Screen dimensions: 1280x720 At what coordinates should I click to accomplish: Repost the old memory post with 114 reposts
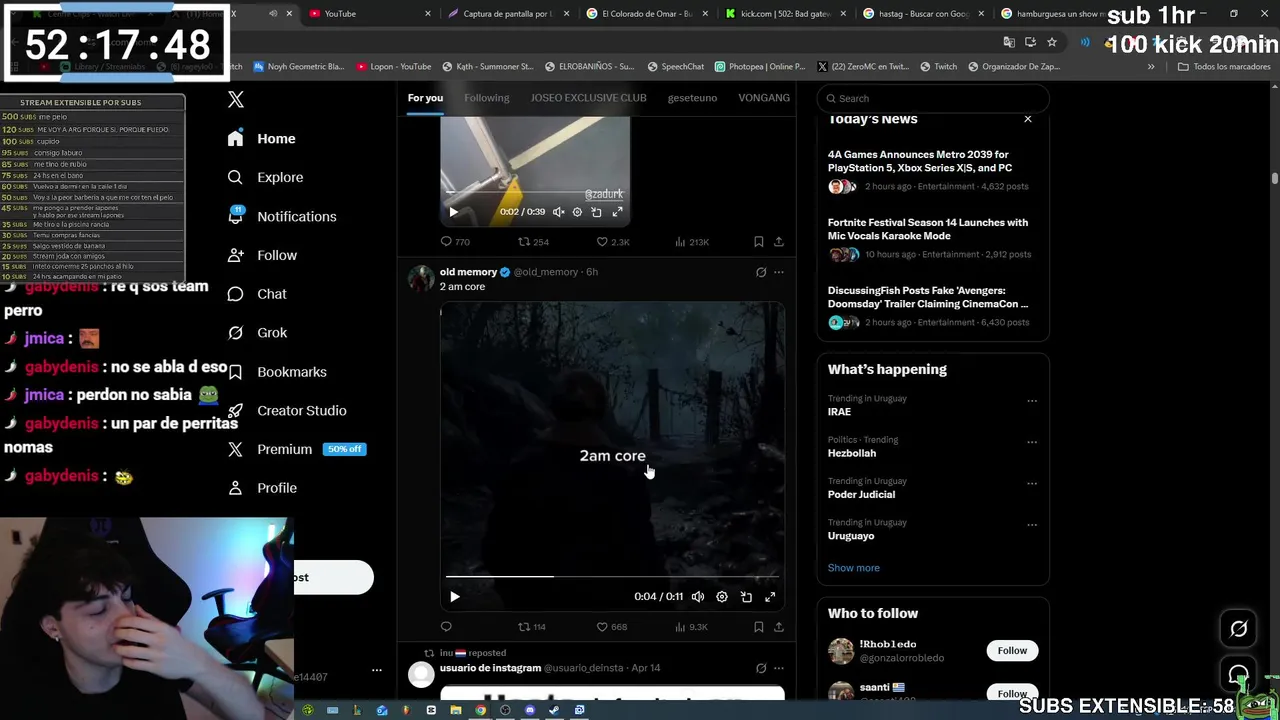tap(531, 627)
